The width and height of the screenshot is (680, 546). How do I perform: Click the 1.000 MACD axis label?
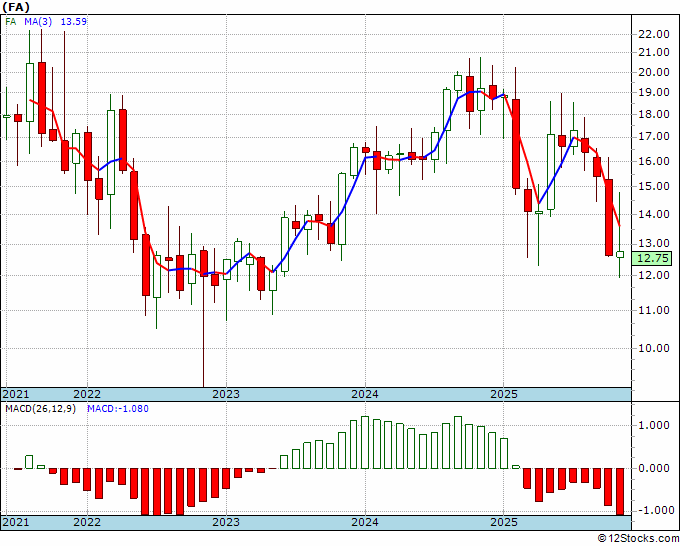pos(653,425)
